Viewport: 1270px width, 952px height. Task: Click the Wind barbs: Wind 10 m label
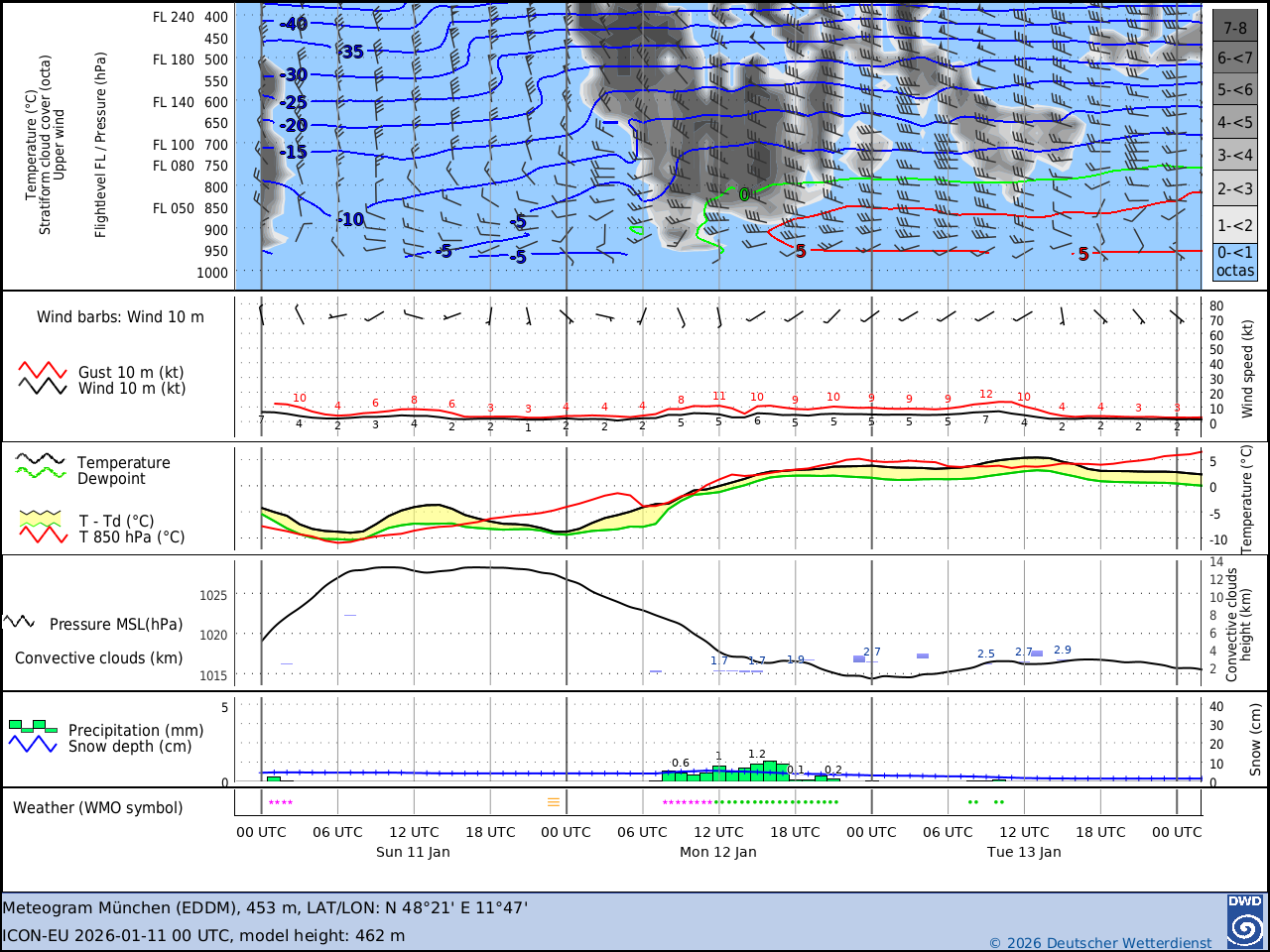[120, 317]
